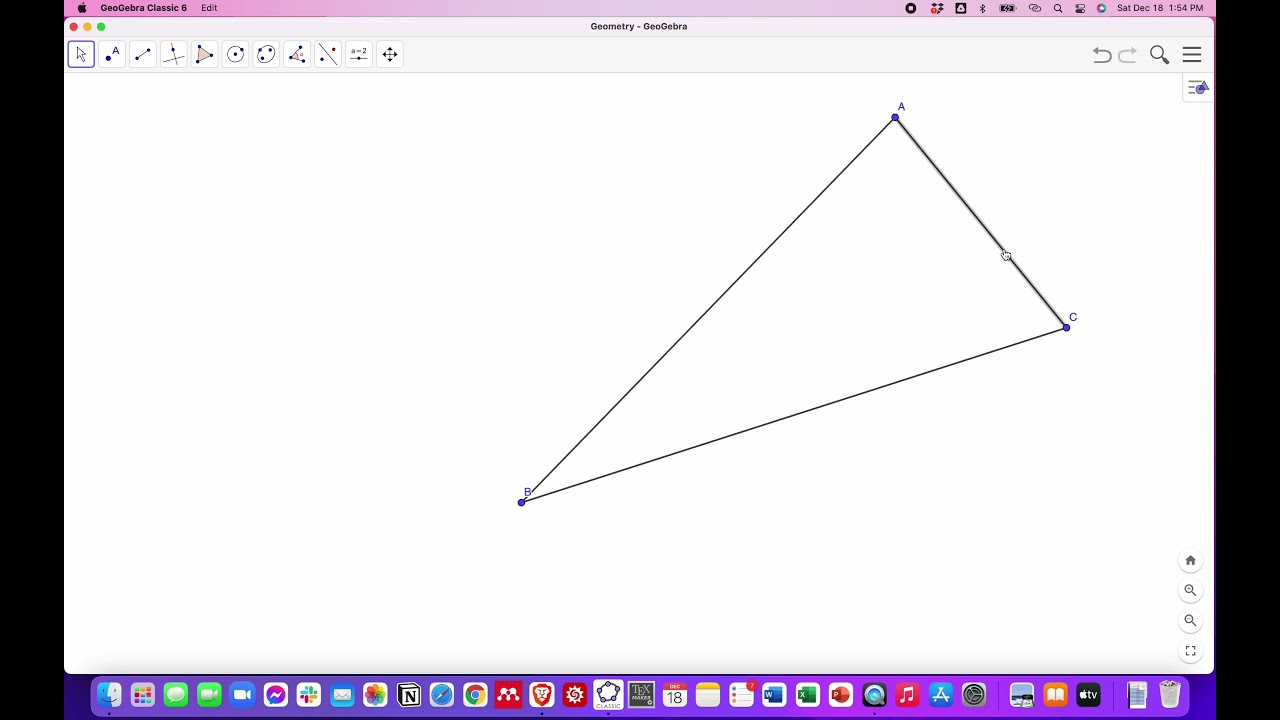Click segment BC of the triangle
The image size is (1280, 720).
tap(793, 415)
